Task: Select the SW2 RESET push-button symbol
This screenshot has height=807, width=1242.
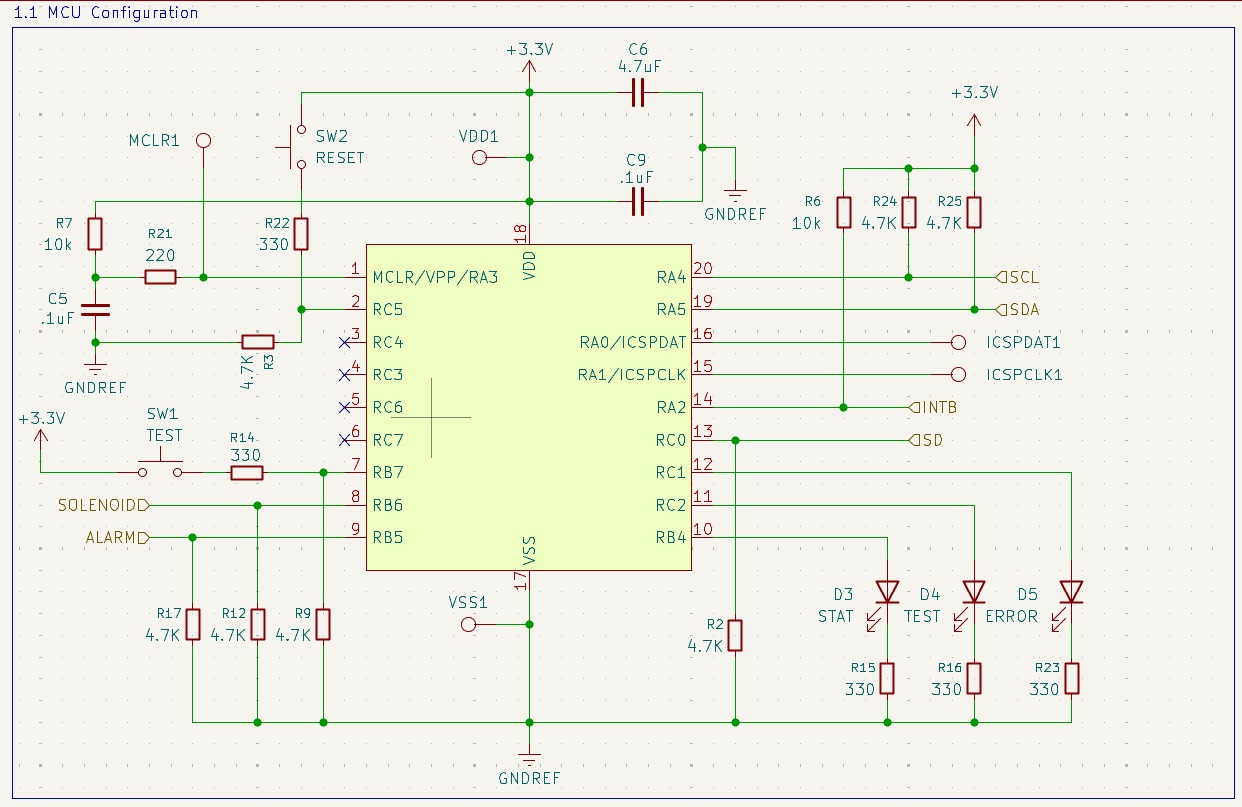Action: 296,147
